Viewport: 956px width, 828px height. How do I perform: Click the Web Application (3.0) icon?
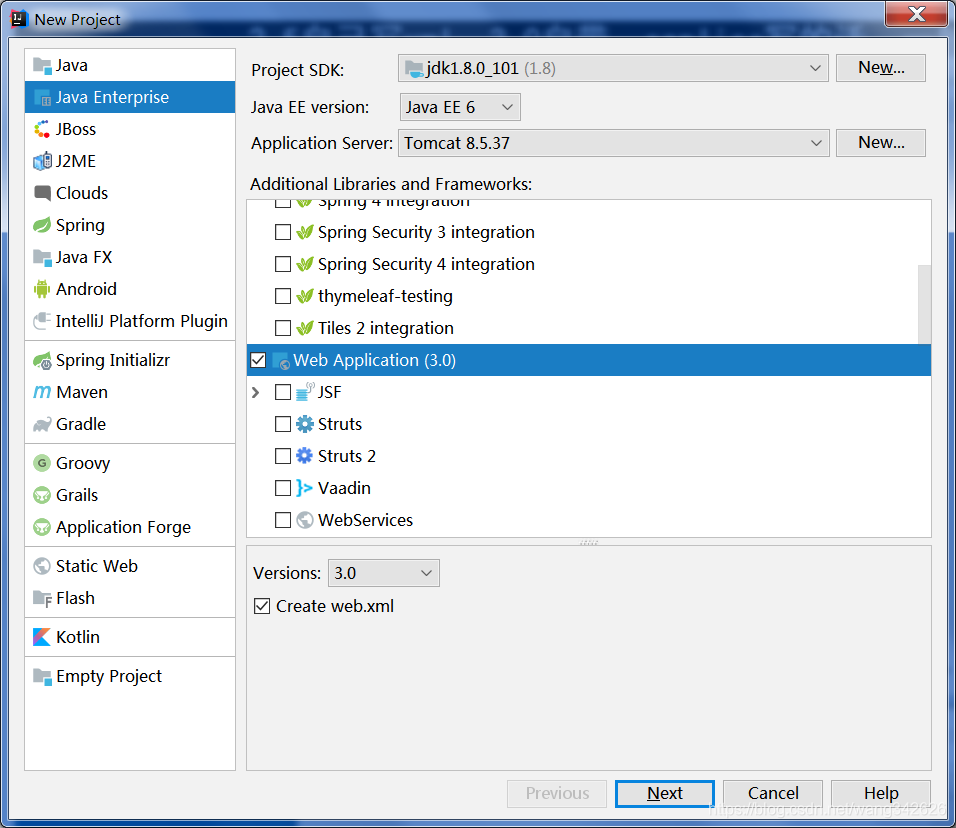(281, 360)
